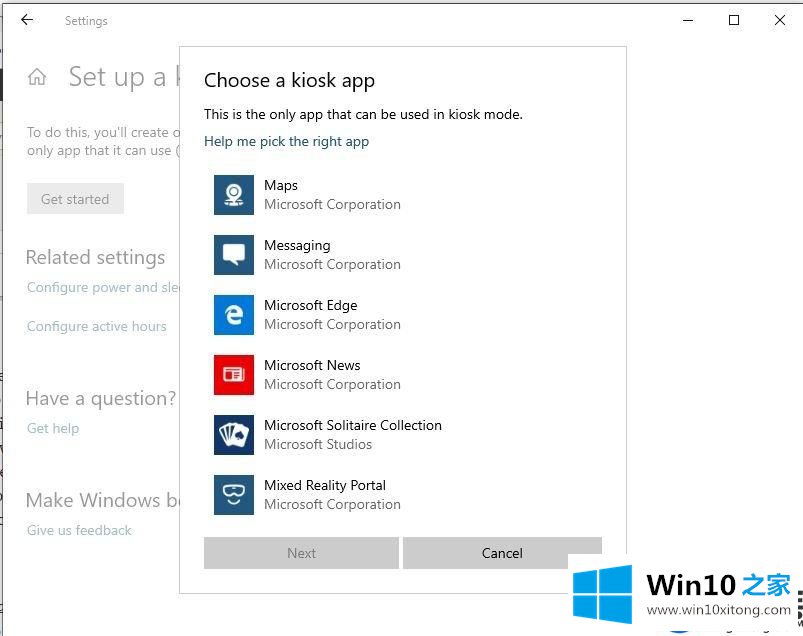The width and height of the screenshot is (803, 636).
Task: Open Configure power and sleep link
Action: tap(103, 288)
